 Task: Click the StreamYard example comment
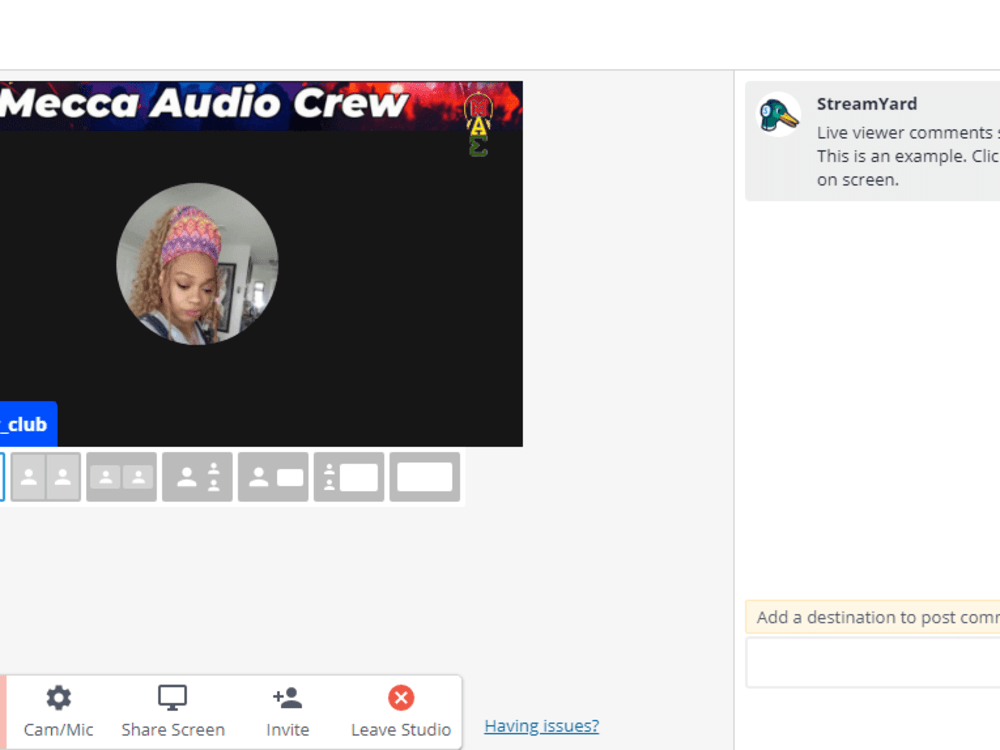click(872, 141)
